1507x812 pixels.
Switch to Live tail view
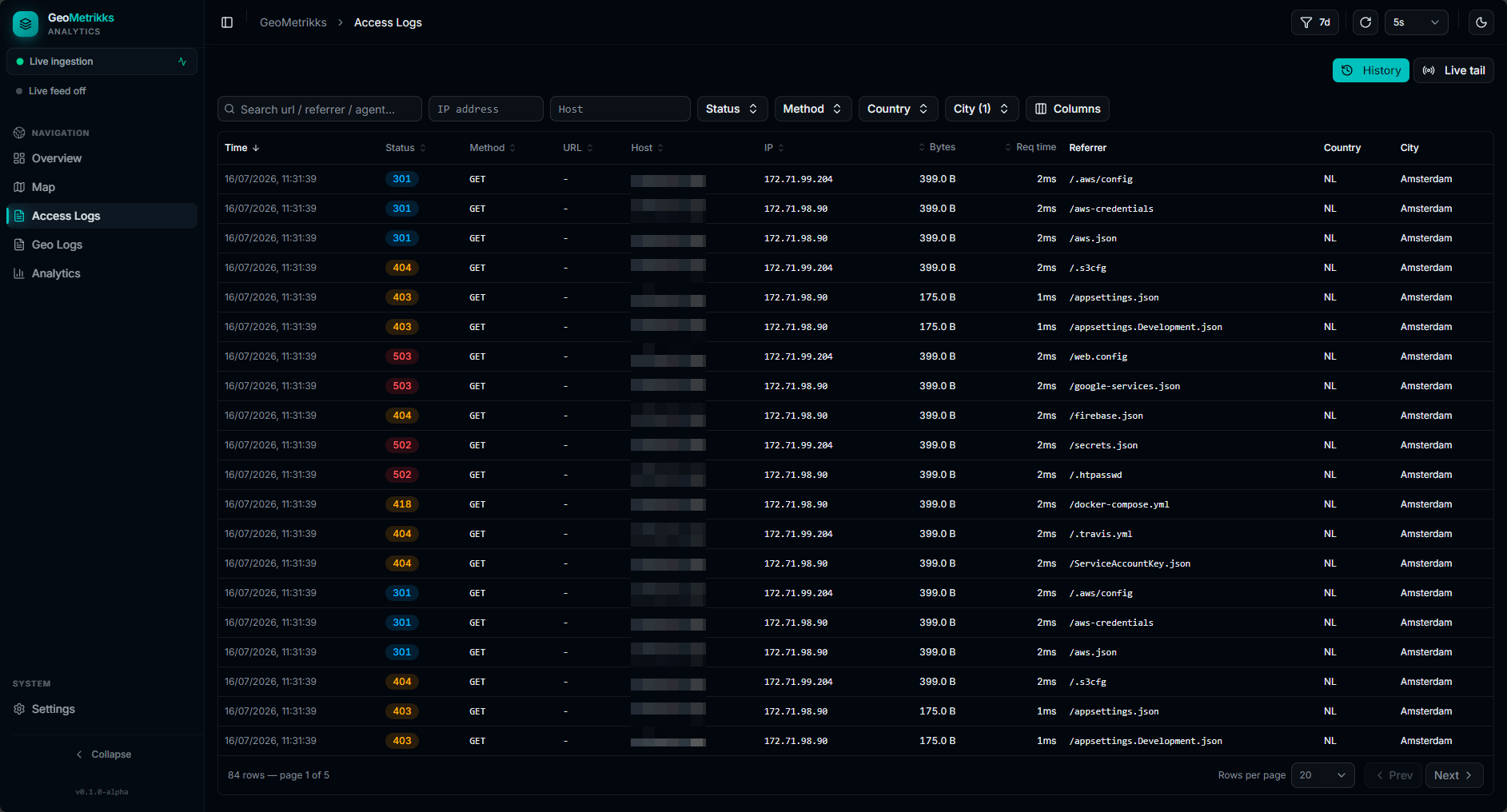click(1454, 70)
